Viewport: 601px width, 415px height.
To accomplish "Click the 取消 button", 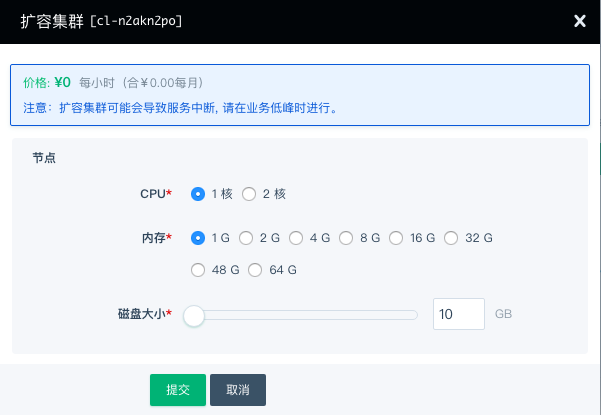I will [237, 390].
